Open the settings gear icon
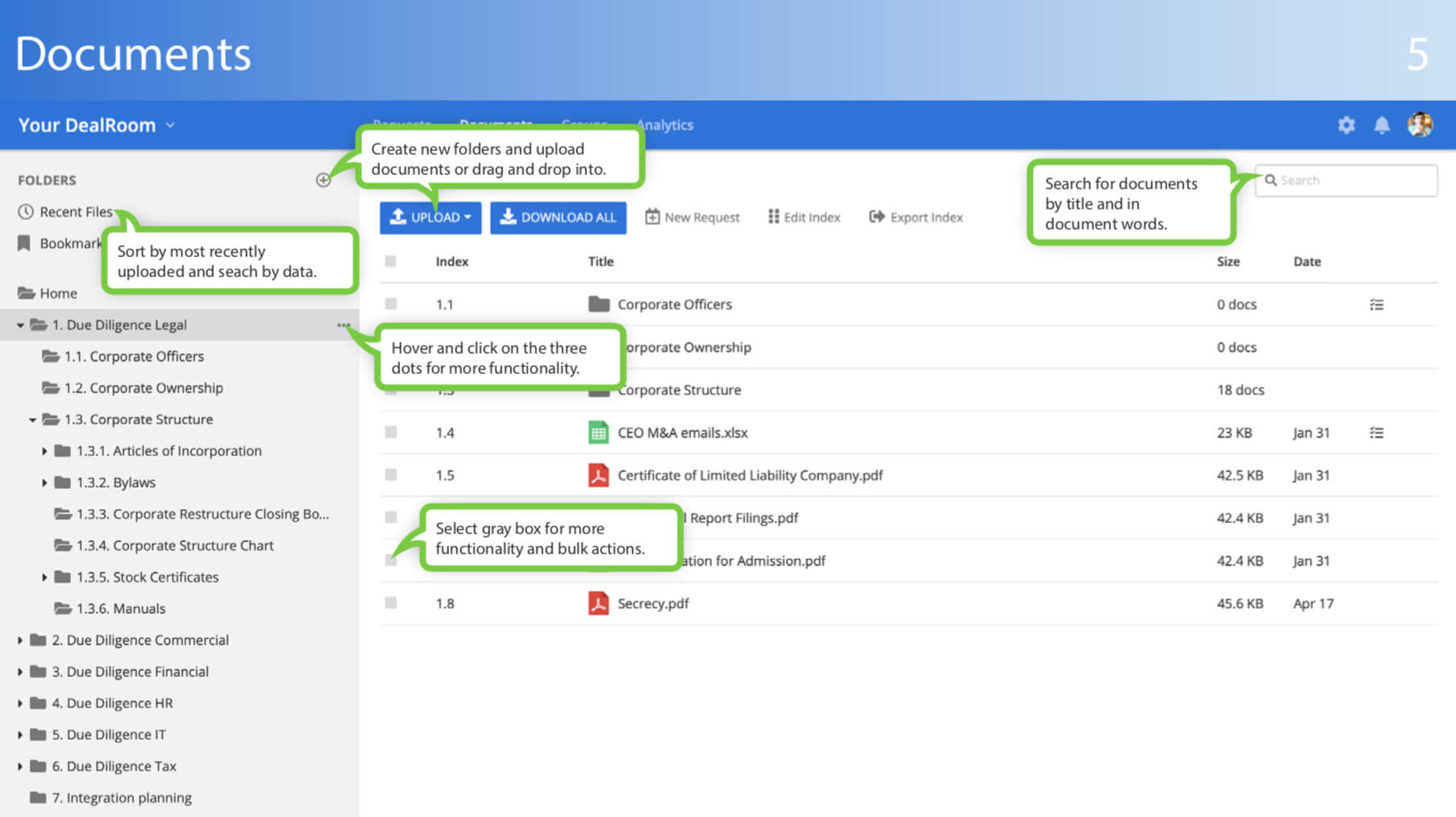The width and height of the screenshot is (1456, 817). click(x=1346, y=125)
